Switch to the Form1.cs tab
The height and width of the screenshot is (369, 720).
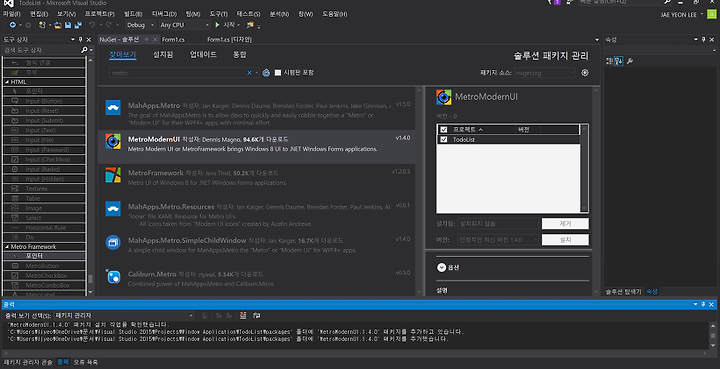tap(173, 39)
